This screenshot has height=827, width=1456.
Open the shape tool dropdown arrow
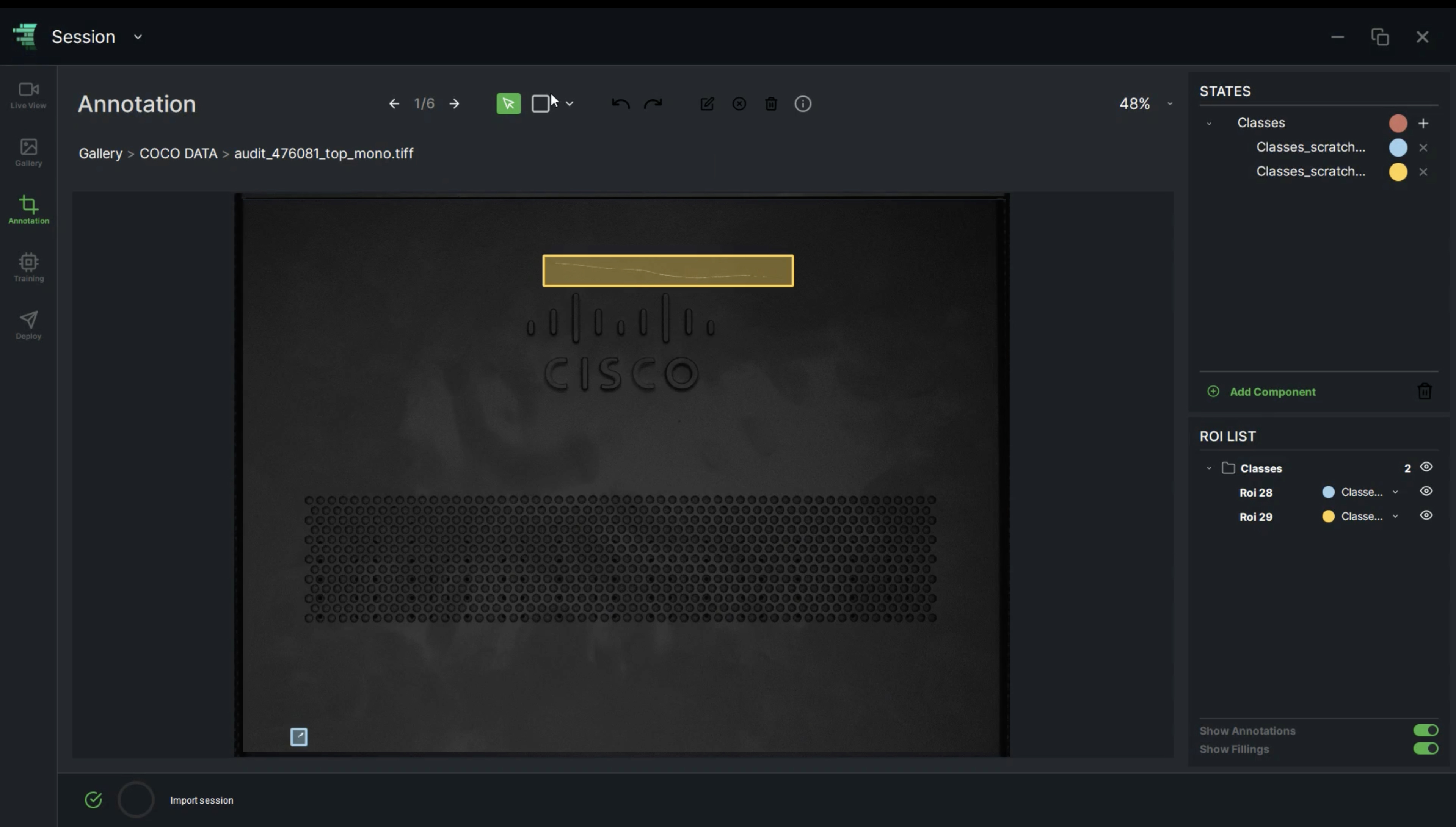[x=569, y=104]
